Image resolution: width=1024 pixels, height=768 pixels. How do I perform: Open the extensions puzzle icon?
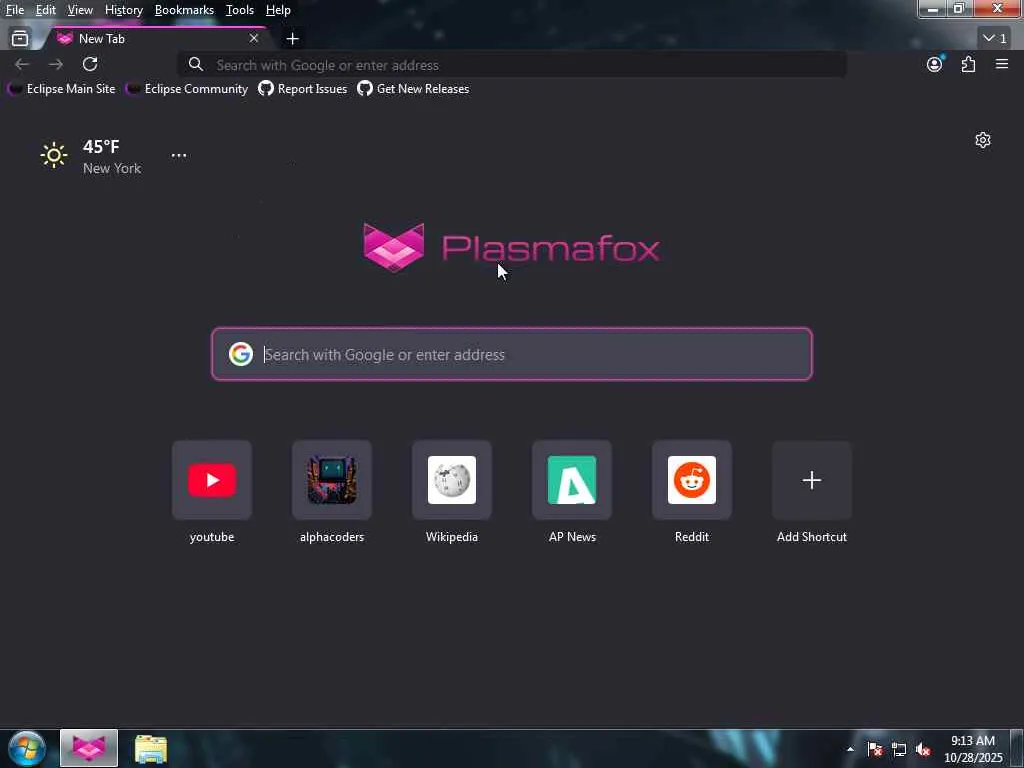click(968, 64)
